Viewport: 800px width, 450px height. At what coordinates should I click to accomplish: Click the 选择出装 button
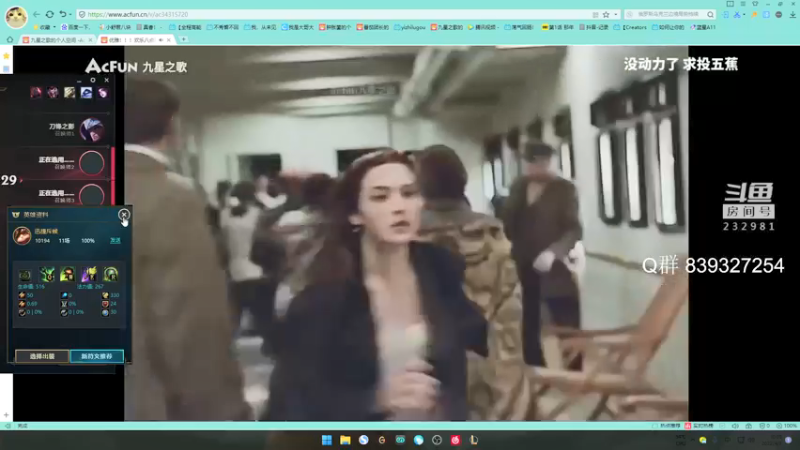[x=42, y=356]
